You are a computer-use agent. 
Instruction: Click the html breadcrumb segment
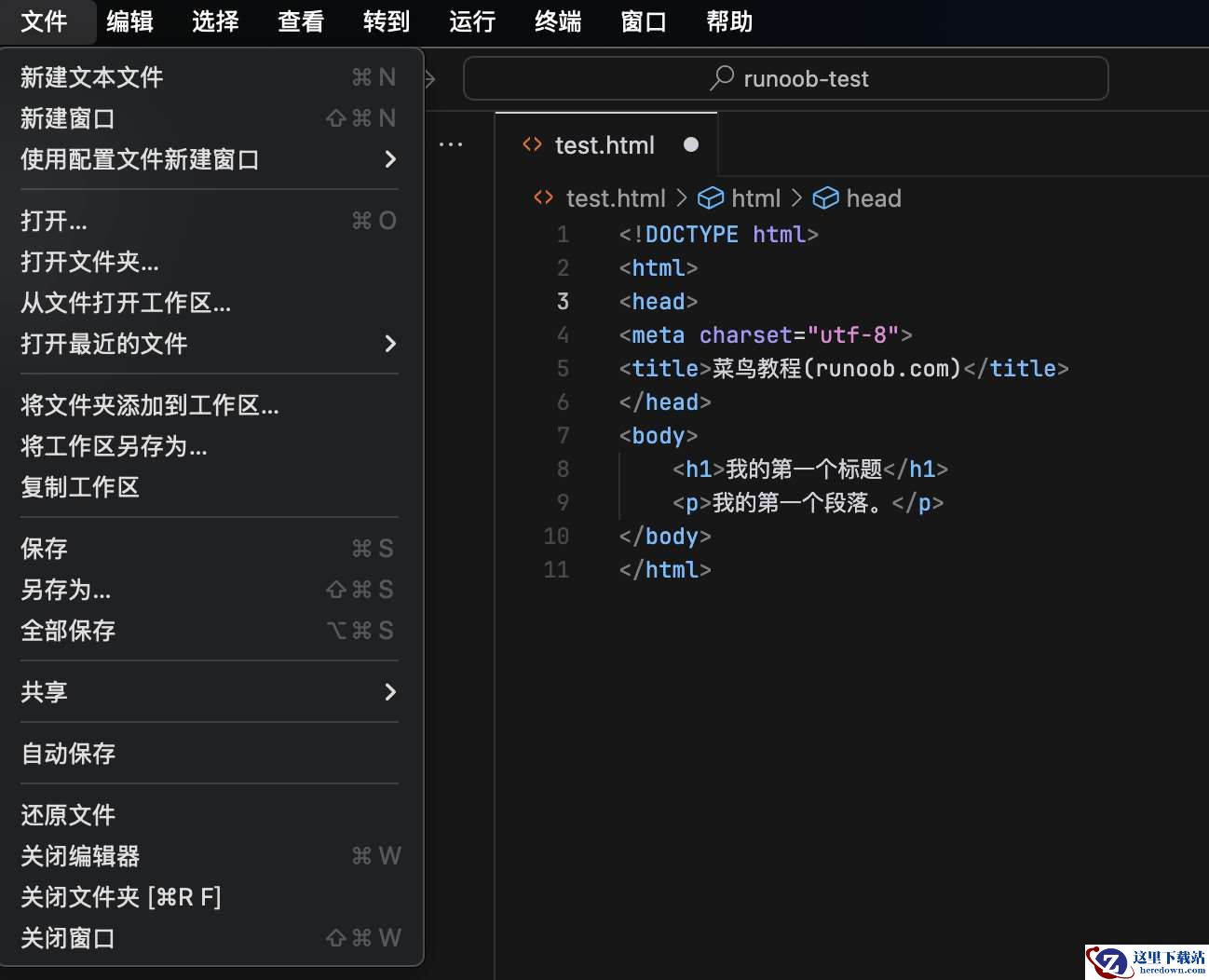coord(755,198)
